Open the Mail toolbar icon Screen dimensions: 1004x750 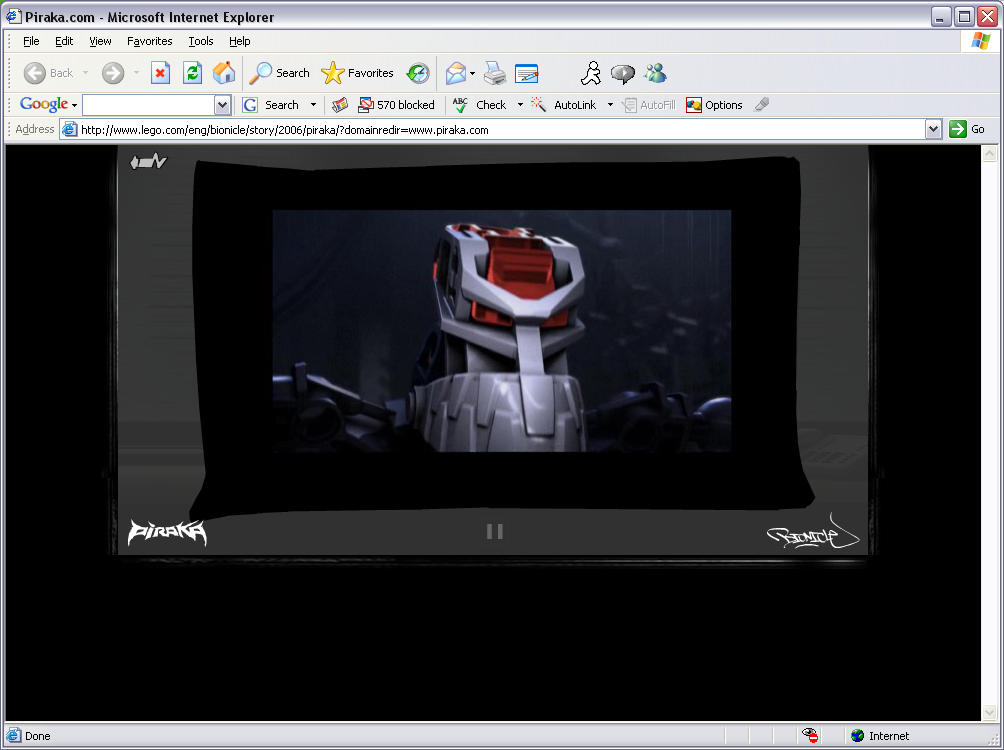click(x=456, y=73)
